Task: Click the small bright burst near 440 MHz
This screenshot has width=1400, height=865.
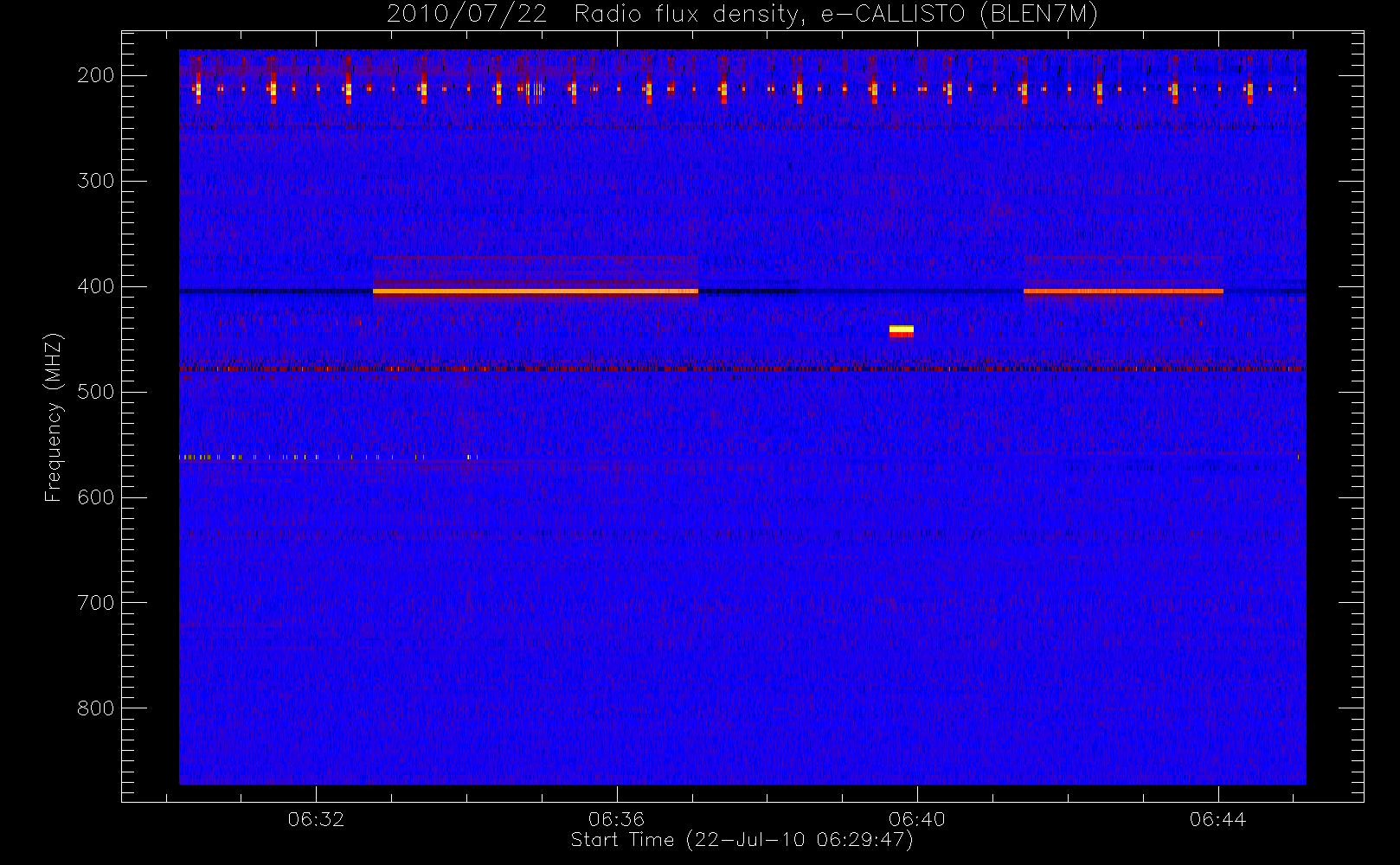Action: pos(902,331)
